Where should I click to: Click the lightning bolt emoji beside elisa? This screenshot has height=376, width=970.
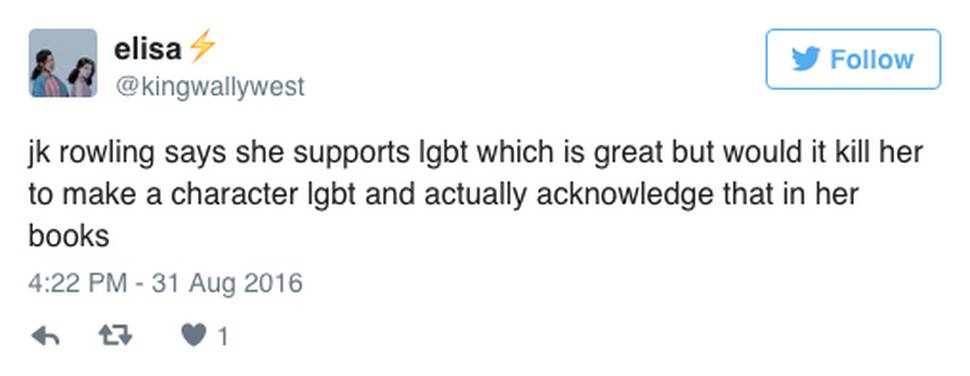pyautogui.click(x=202, y=46)
